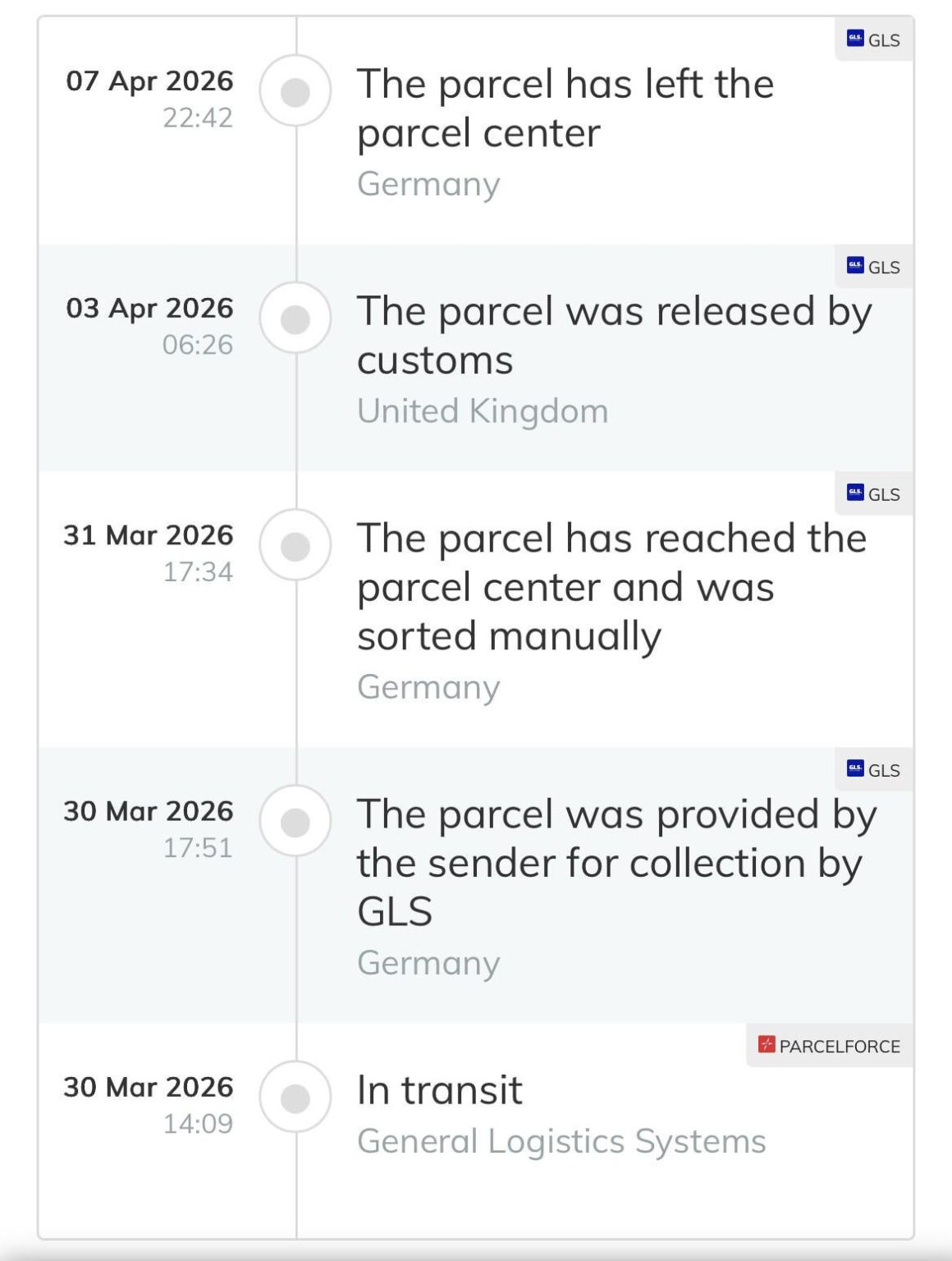Image resolution: width=952 pixels, height=1261 pixels.
Task: Click timeline marker for 30 Mar 17:51
Action: tap(295, 821)
